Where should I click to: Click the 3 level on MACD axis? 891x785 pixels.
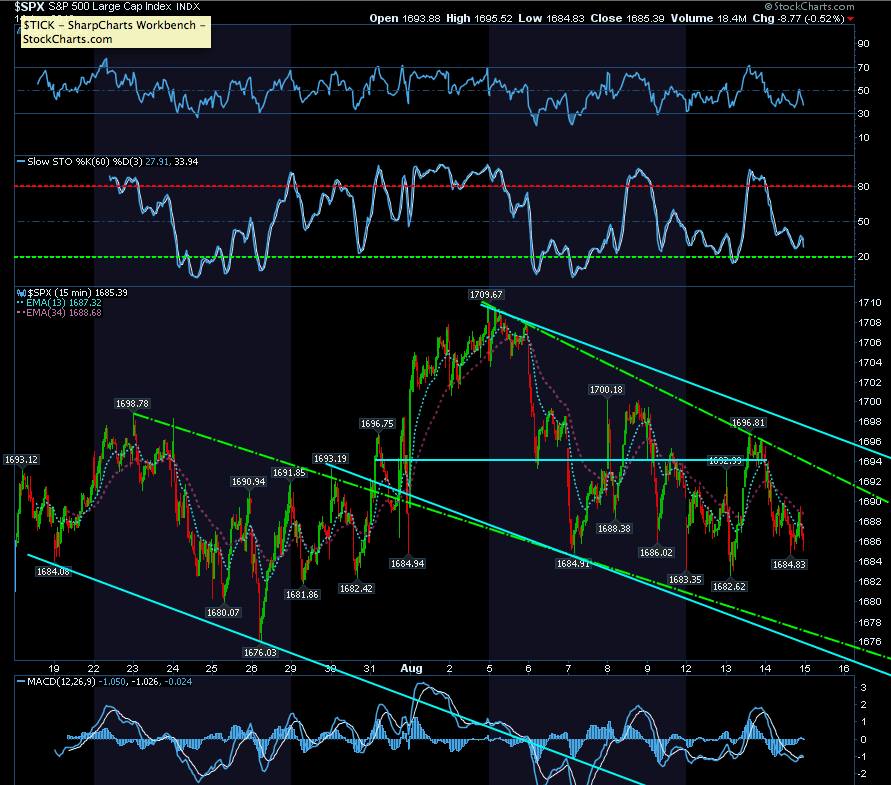click(x=864, y=688)
